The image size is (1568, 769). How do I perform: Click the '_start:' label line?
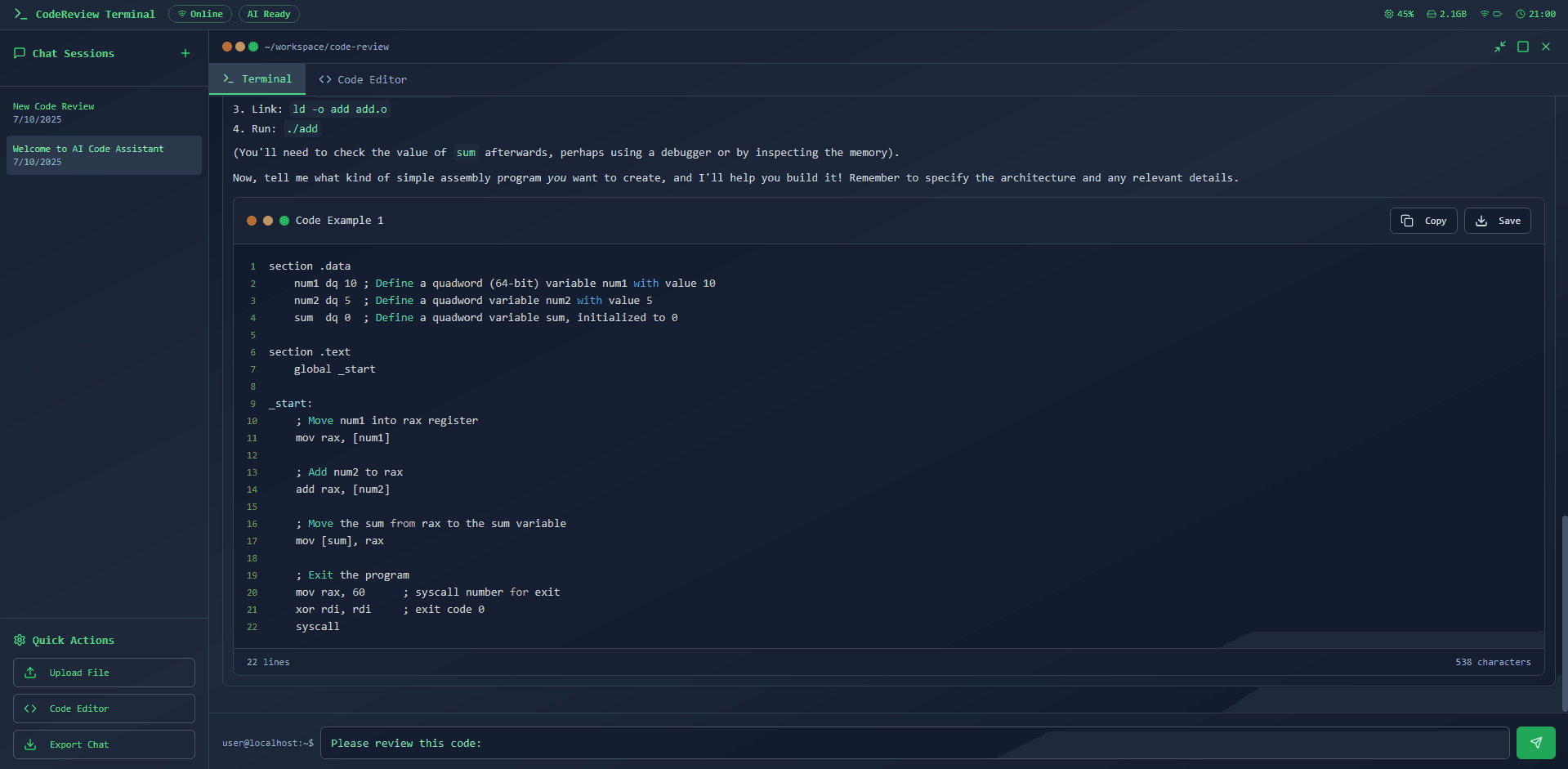(290, 404)
